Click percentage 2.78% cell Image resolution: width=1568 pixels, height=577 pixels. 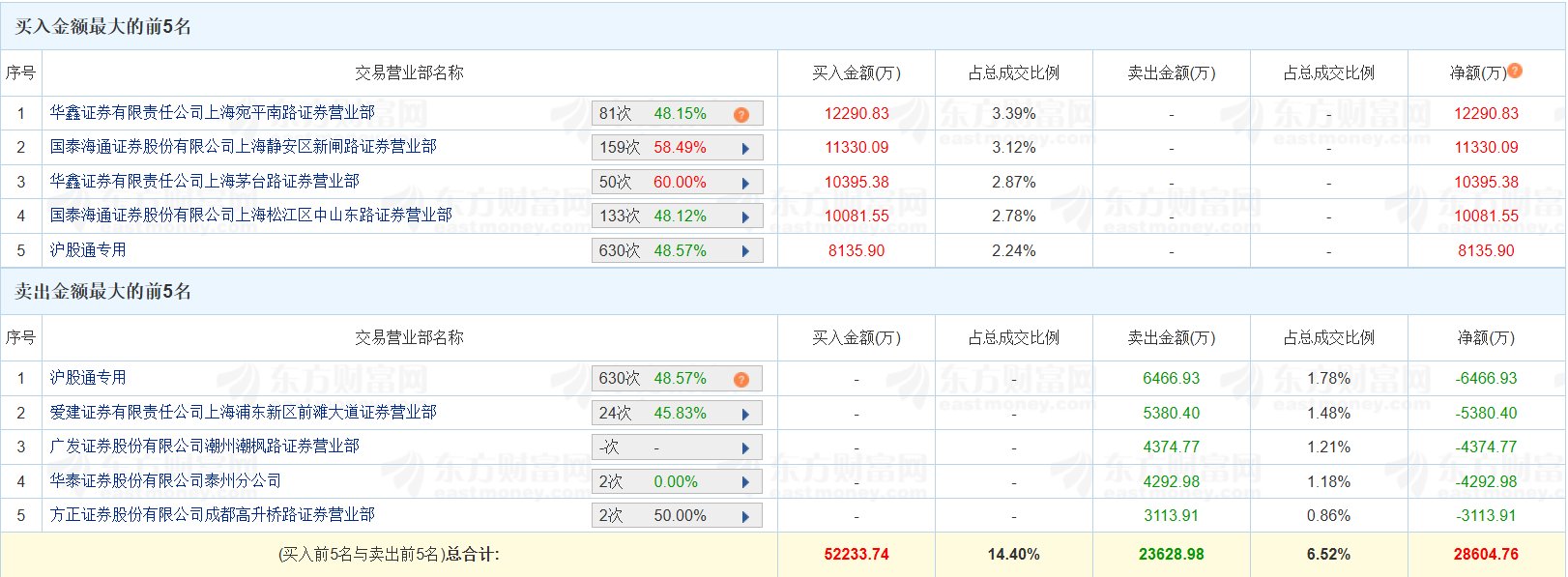pyautogui.click(x=1014, y=216)
